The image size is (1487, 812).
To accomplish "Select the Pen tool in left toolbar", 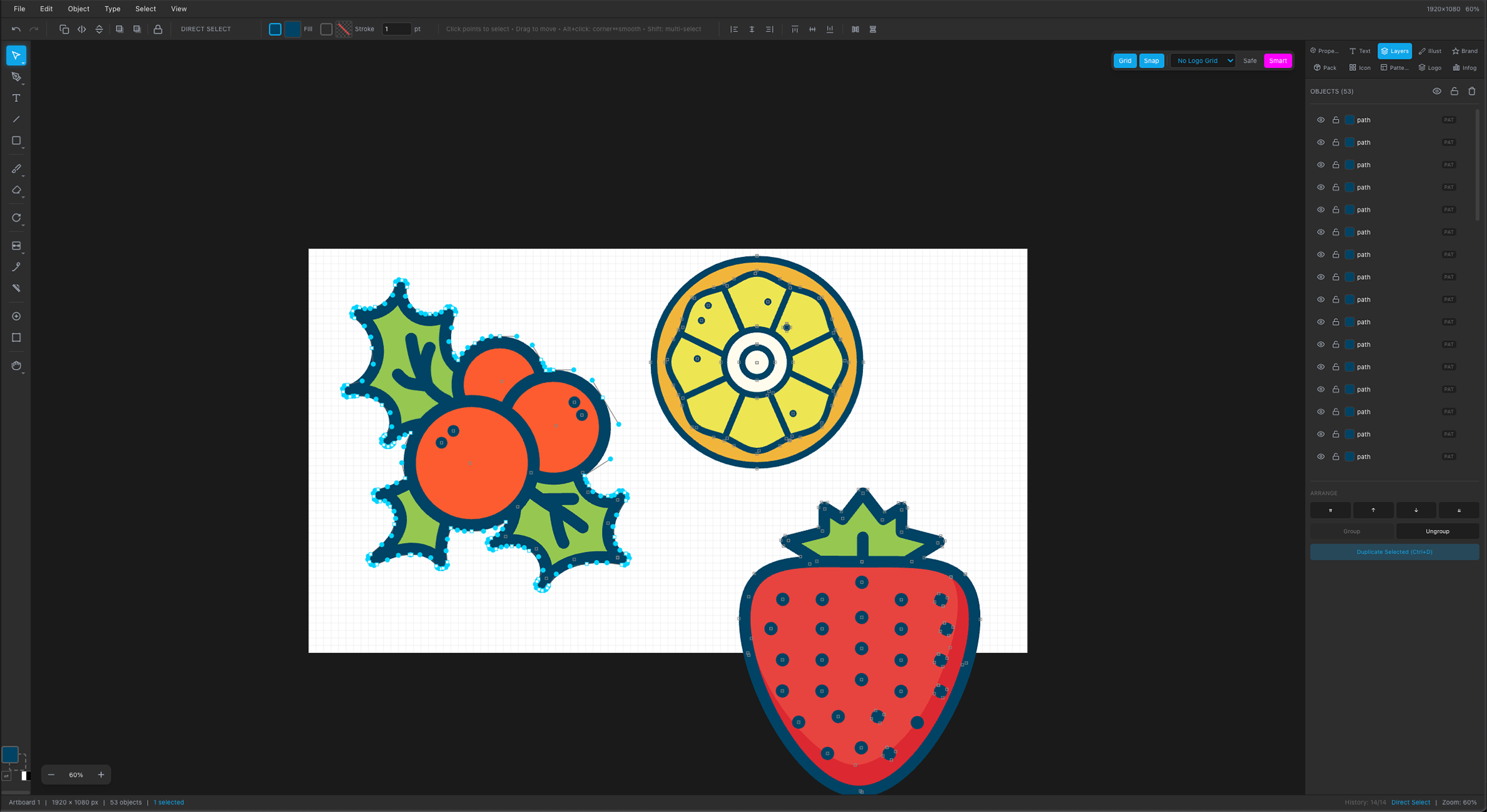I will coord(16,77).
